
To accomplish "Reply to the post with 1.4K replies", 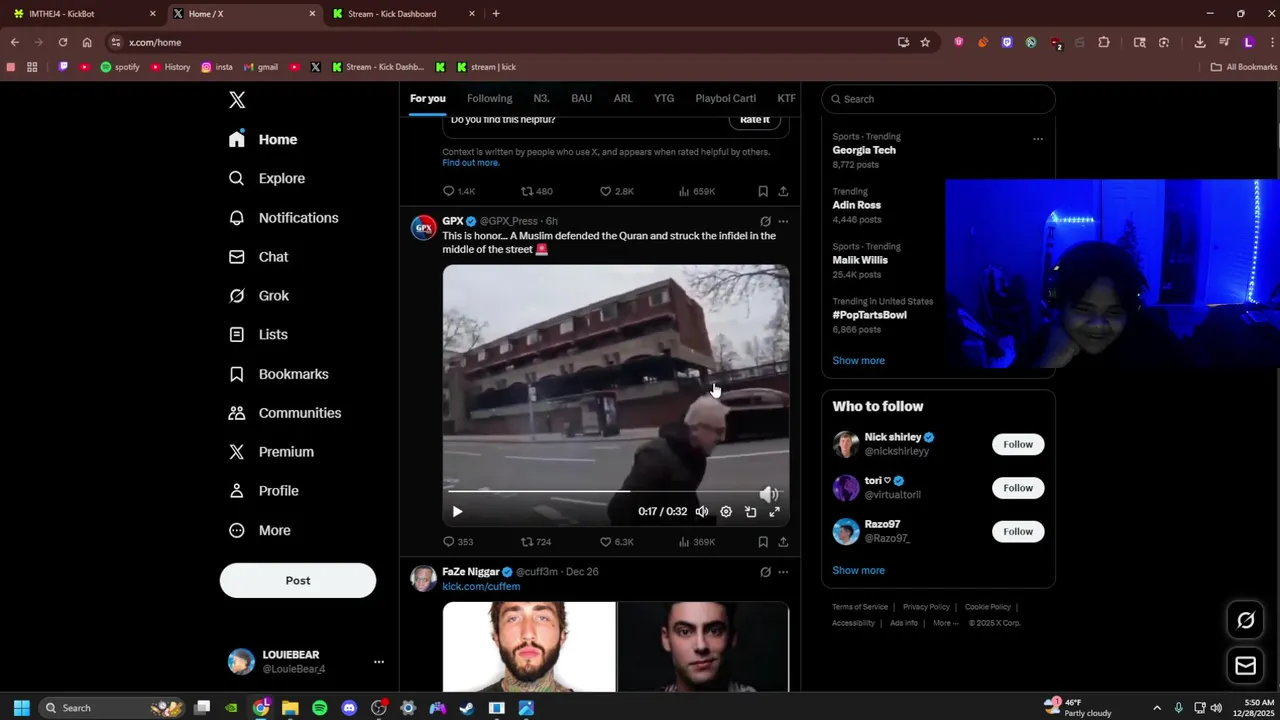I will (459, 191).
